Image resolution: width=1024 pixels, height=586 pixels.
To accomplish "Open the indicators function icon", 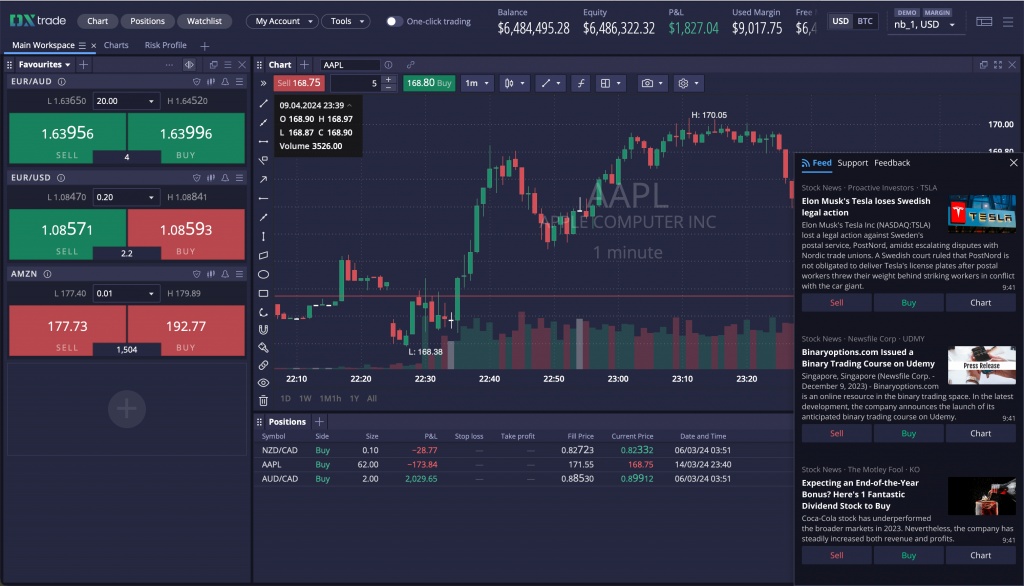I will coord(581,83).
